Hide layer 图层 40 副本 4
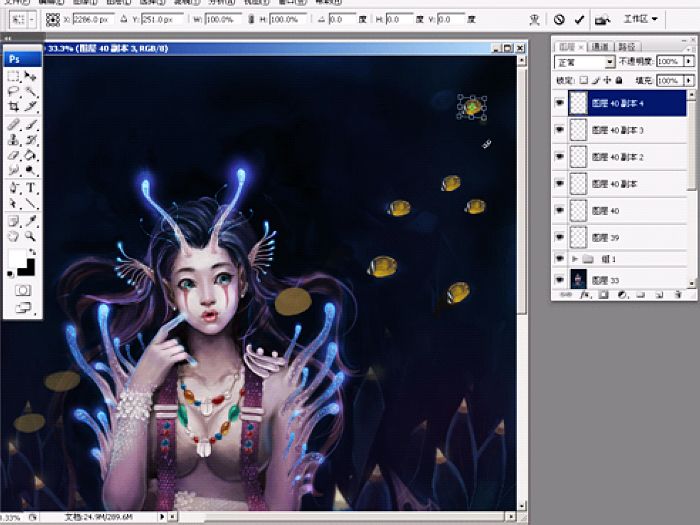This screenshot has width=700, height=525. tap(559, 103)
